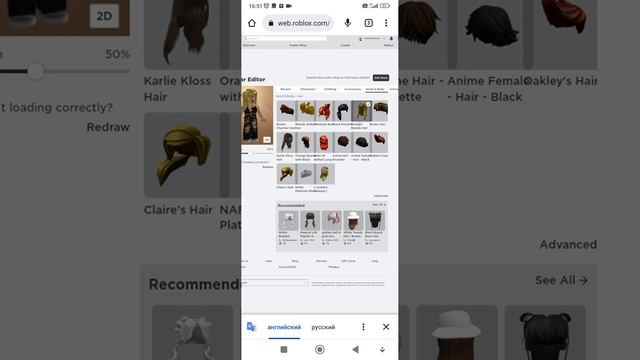This screenshot has height=360, width=640.
Task: Open recommended pink hair item
Action: [331, 221]
